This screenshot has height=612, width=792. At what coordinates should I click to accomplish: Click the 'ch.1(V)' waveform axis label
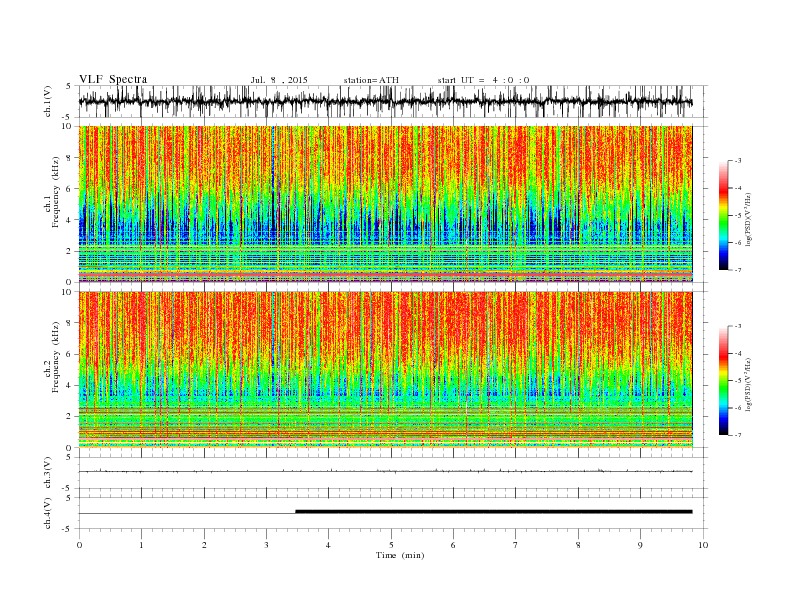tap(48, 101)
